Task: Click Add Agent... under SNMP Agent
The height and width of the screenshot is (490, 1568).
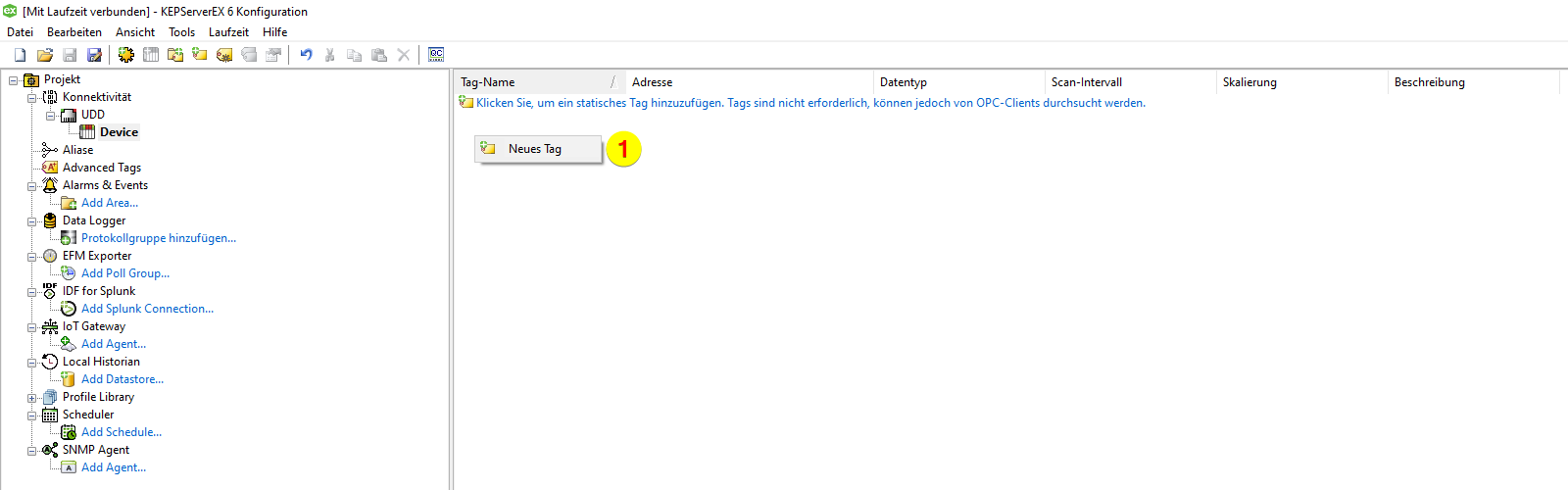Action: click(x=114, y=467)
